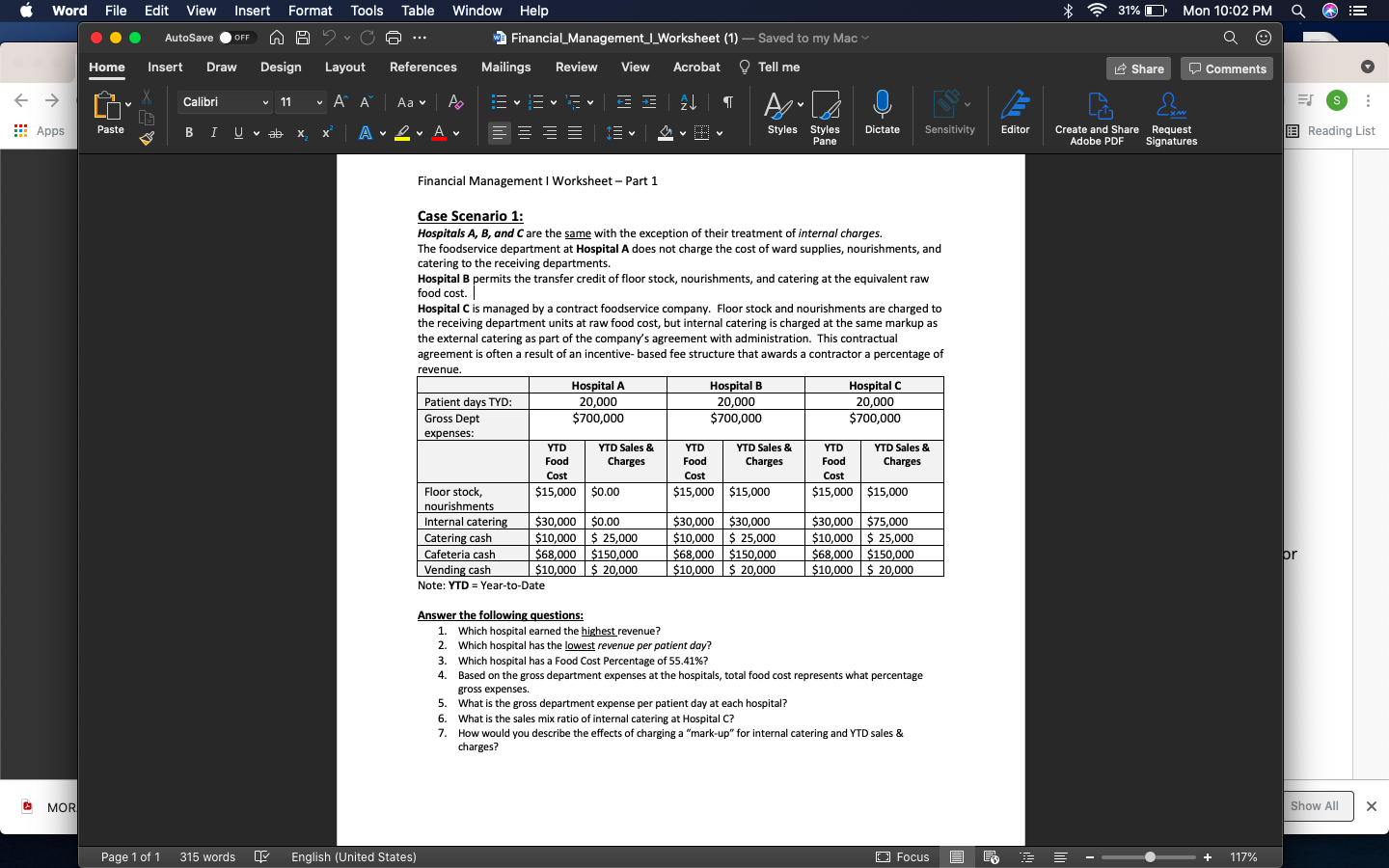The image size is (1389, 868).
Task: Click the Share button
Action: pyautogui.click(x=1138, y=68)
